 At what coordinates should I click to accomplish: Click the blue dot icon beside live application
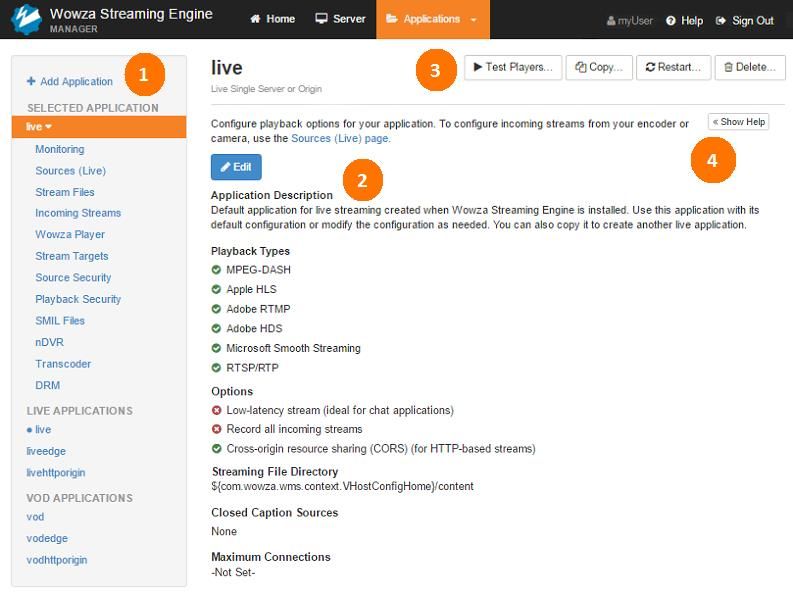click(29, 430)
